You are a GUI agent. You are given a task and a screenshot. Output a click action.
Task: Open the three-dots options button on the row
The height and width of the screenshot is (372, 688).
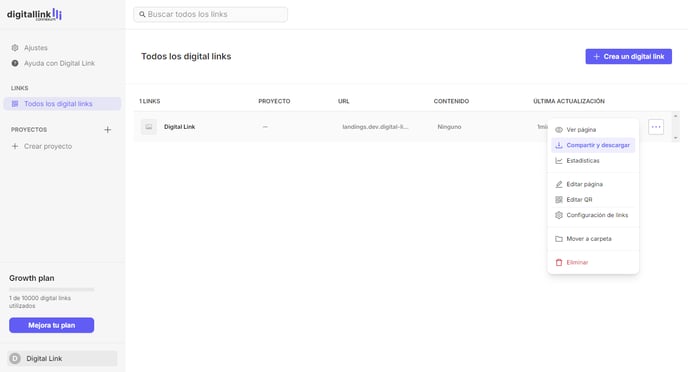click(656, 127)
